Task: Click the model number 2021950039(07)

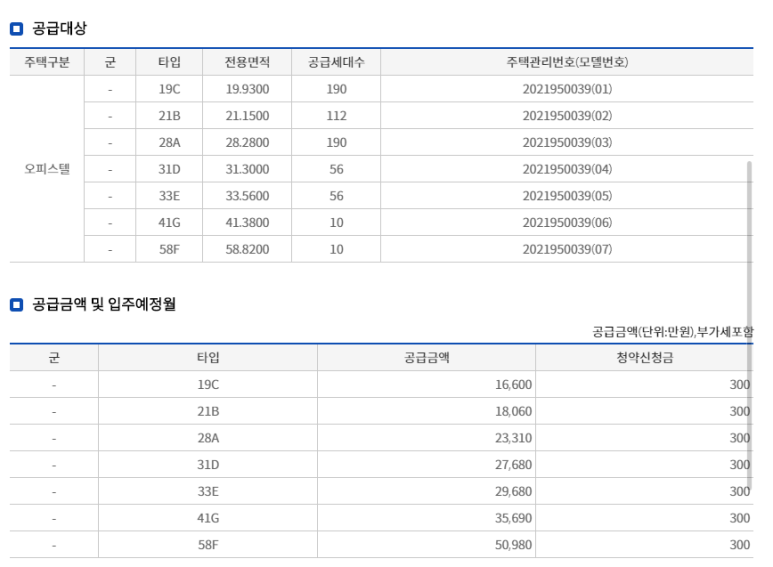Action: click(567, 249)
